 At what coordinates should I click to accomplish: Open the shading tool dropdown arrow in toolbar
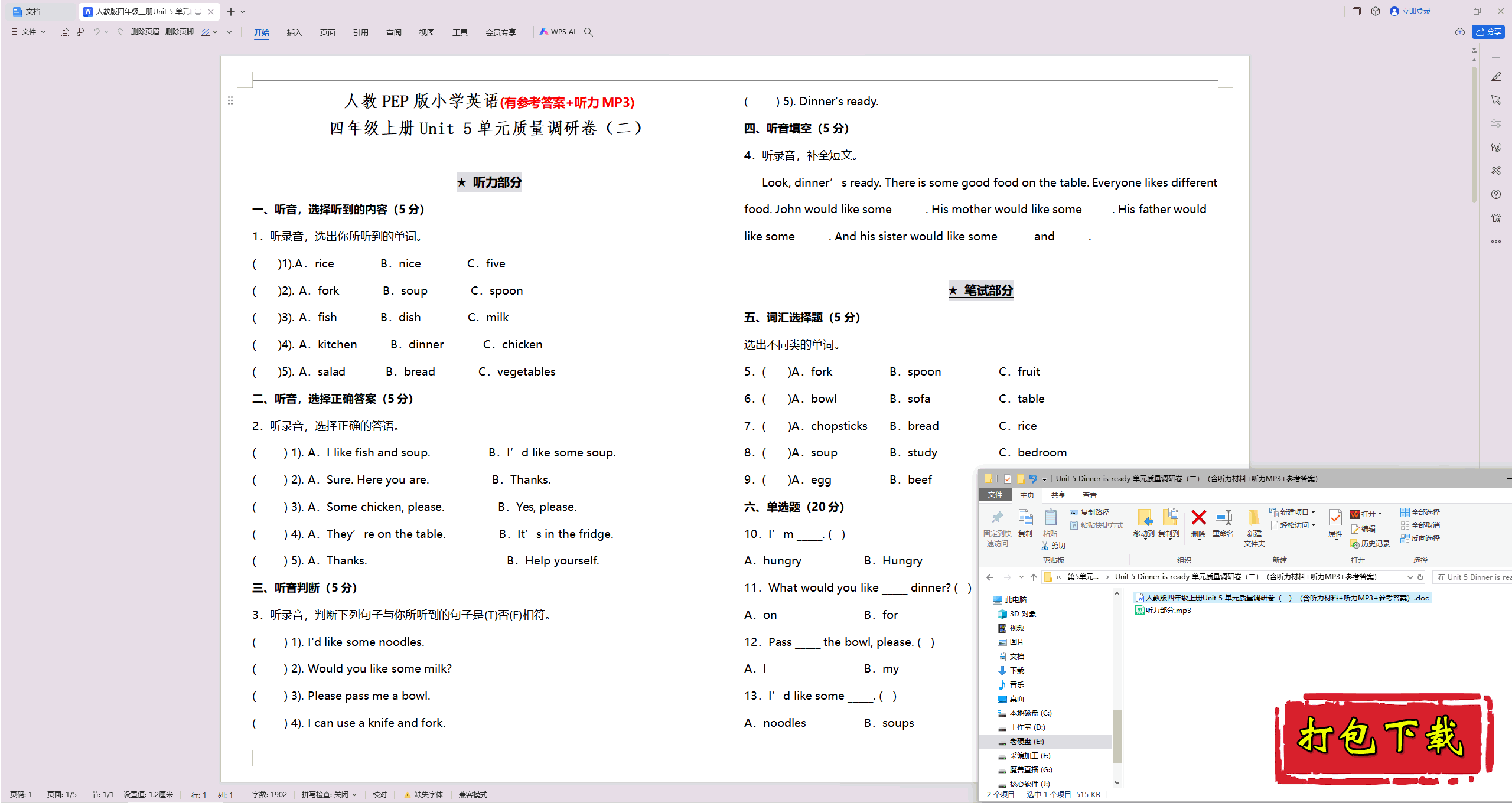pyautogui.click(x=215, y=32)
